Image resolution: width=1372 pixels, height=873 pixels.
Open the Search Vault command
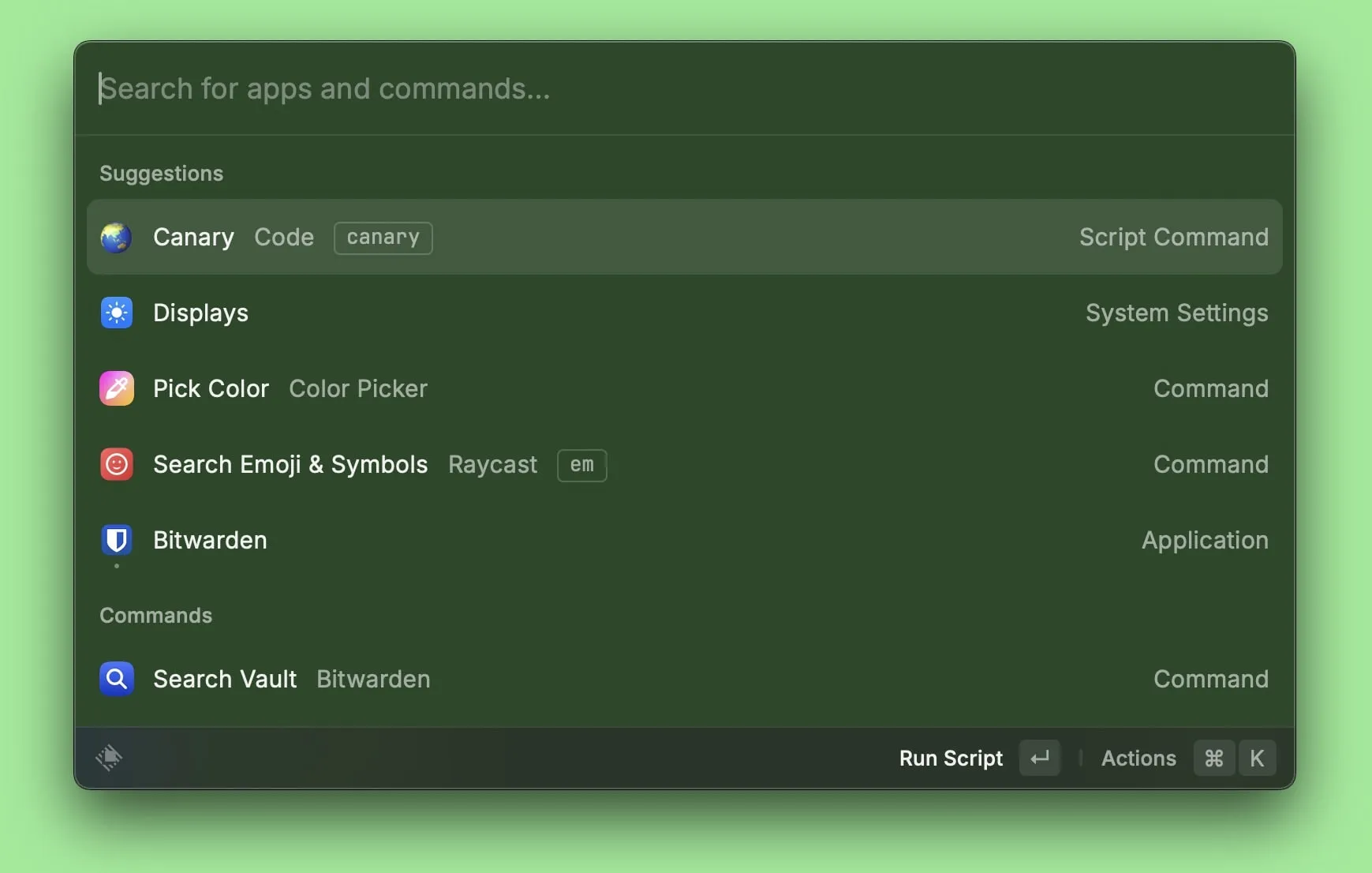tap(683, 679)
